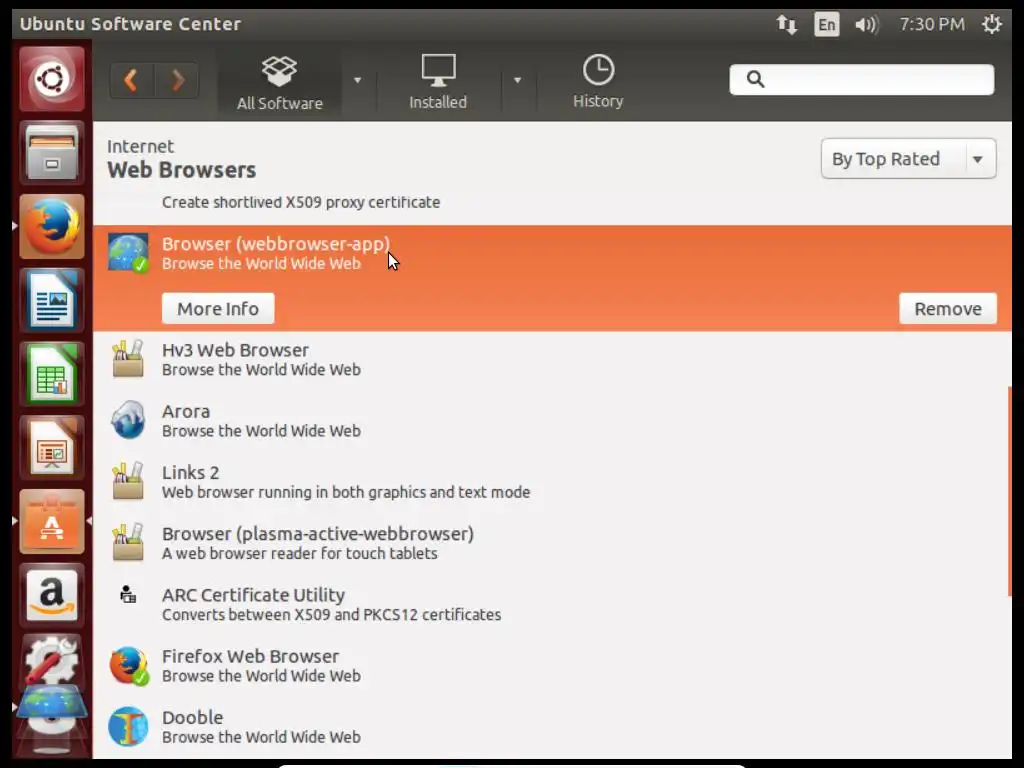Open the Files manager in the launcher
The width and height of the screenshot is (1024, 768).
52,153
